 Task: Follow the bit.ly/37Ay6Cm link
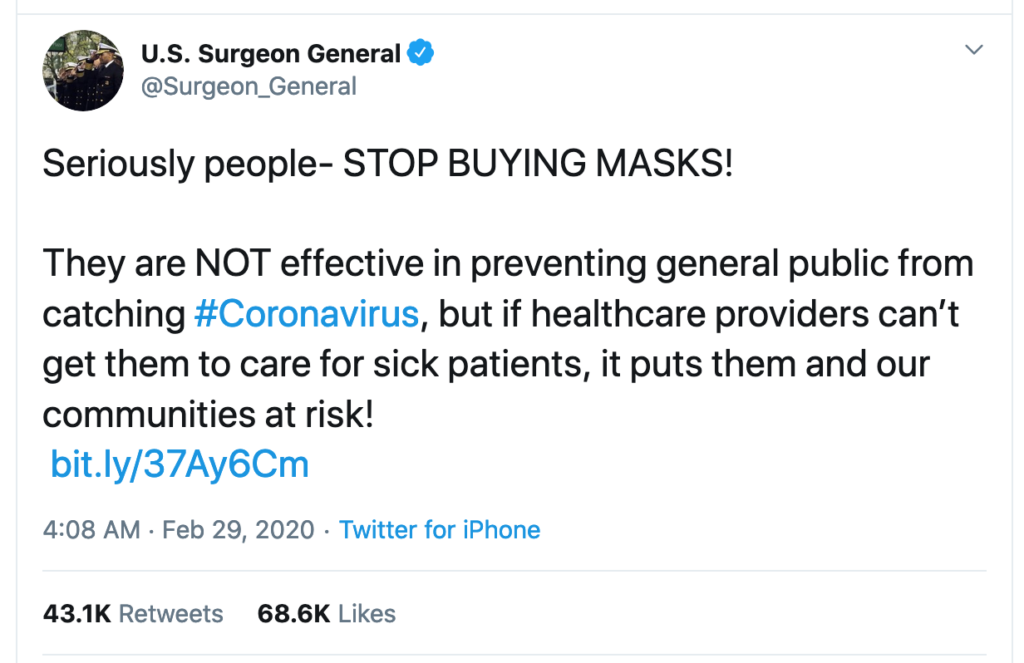(x=180, y=464)
